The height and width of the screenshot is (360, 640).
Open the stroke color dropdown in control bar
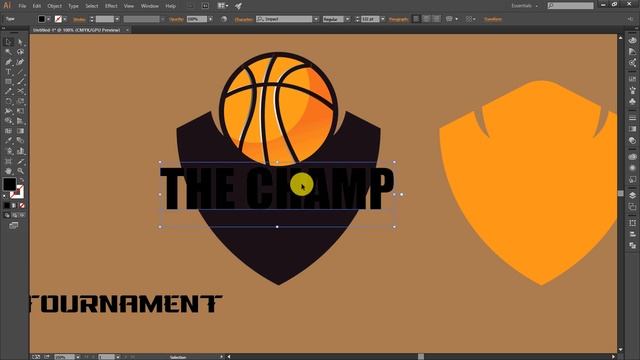65,19
